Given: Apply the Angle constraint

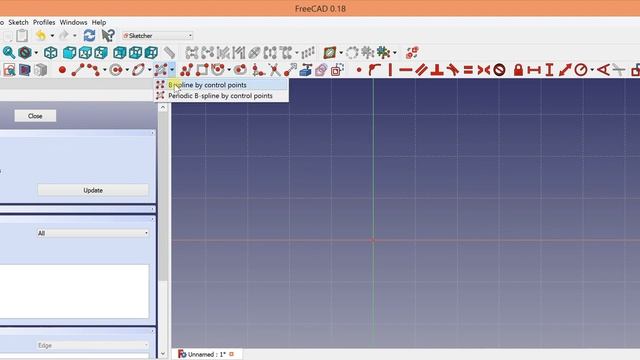Looking at the screenshot, I should pos(603,70).
